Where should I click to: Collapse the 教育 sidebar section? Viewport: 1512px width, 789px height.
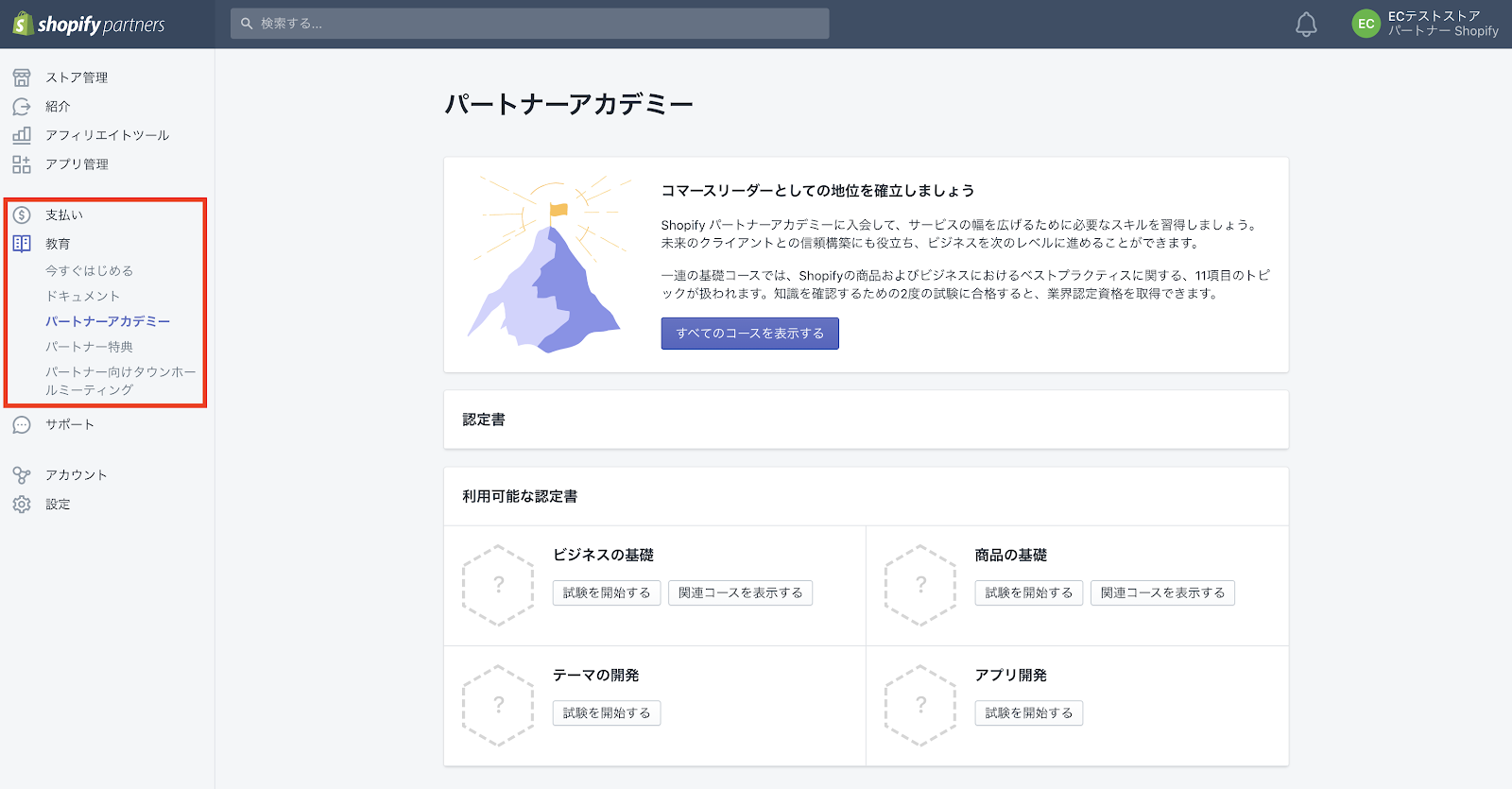[x=58, y=244]
